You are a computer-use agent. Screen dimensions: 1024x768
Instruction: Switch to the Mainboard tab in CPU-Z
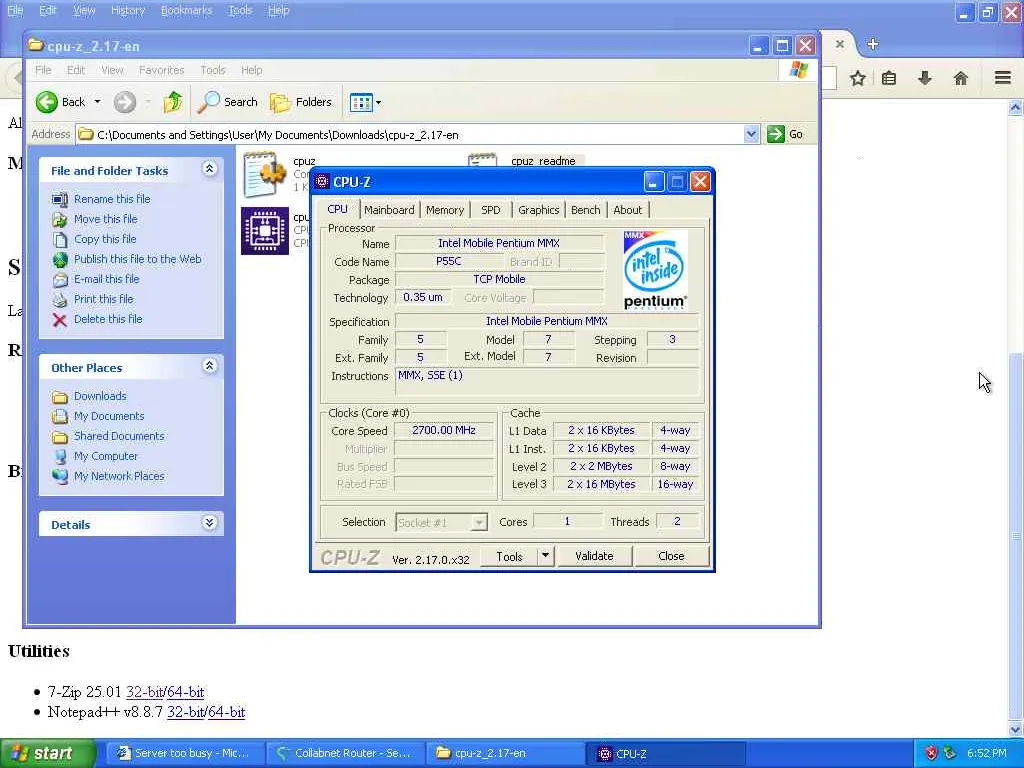pos(389,210)
